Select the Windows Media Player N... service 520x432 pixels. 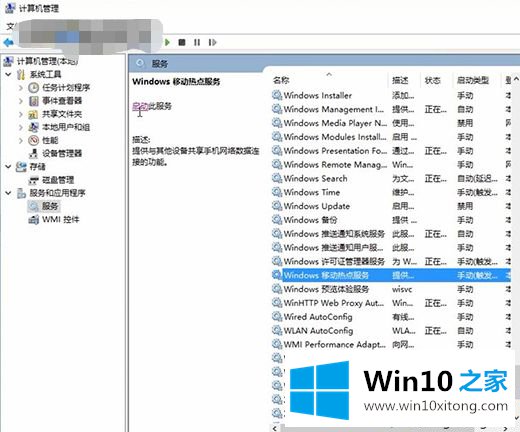pos(391,123)
